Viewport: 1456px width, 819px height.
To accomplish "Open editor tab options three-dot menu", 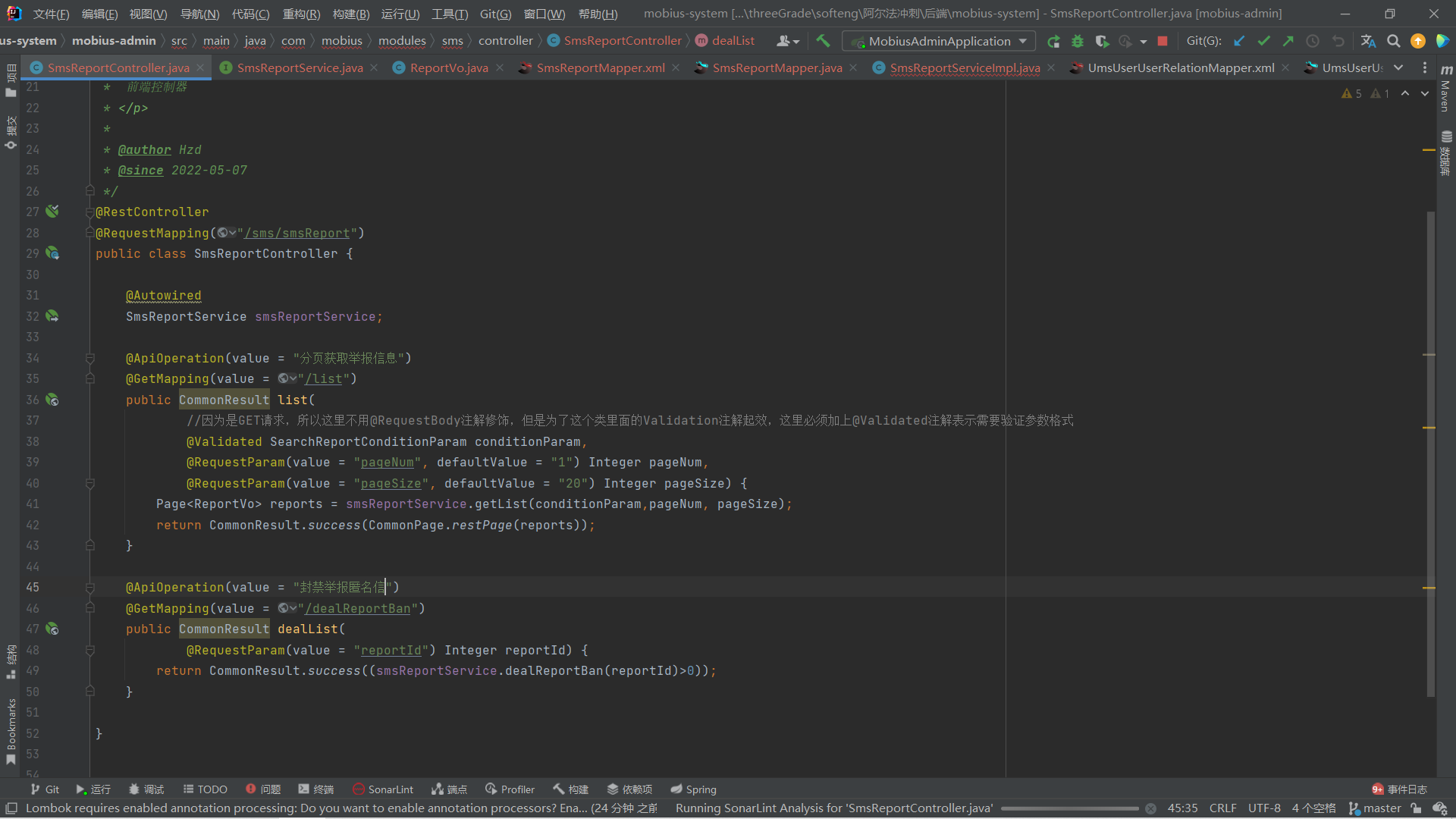I will pyautogui.click(x=1425, y=67).
